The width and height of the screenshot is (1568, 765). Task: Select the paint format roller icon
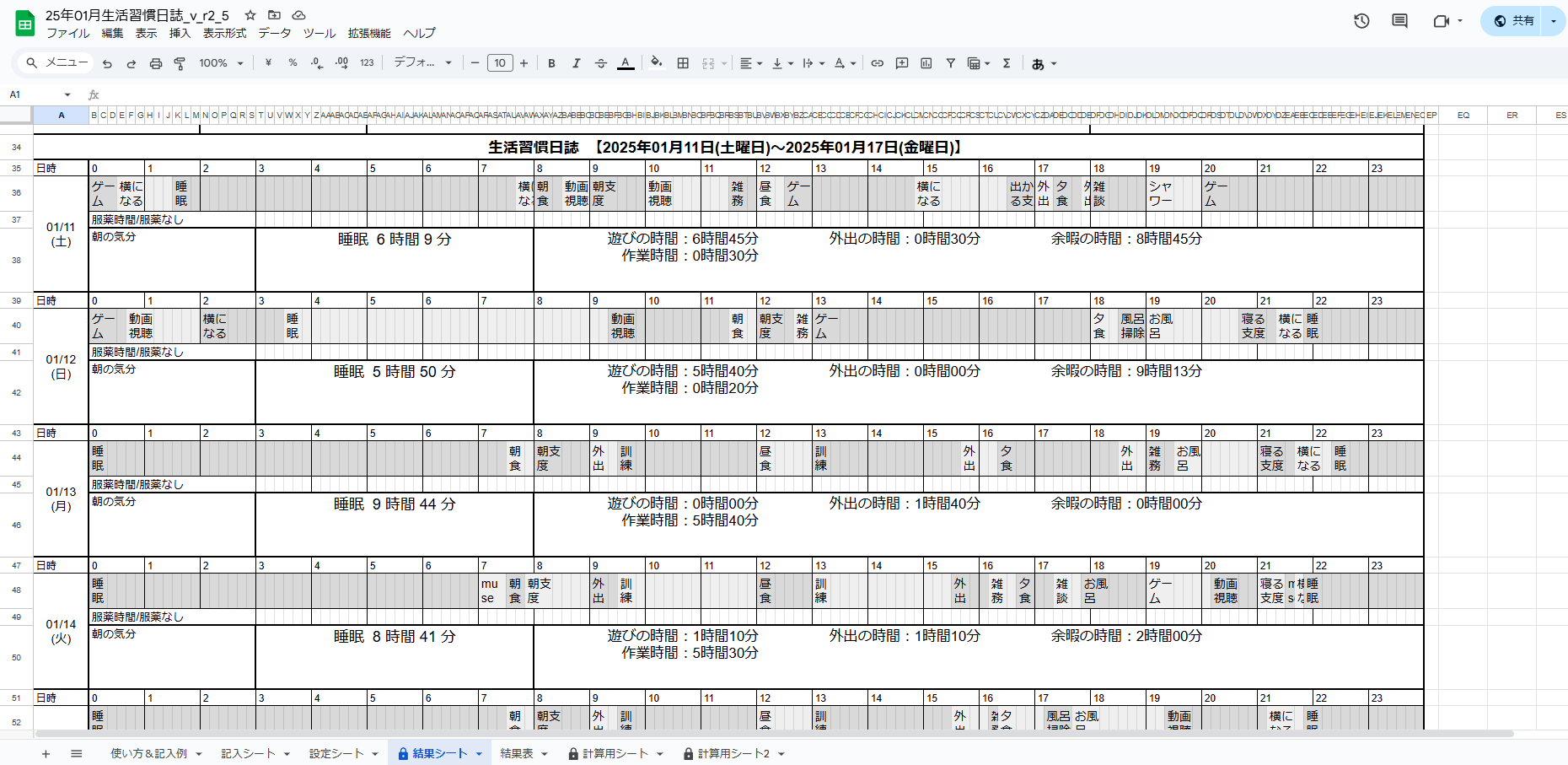coord(180,63)
